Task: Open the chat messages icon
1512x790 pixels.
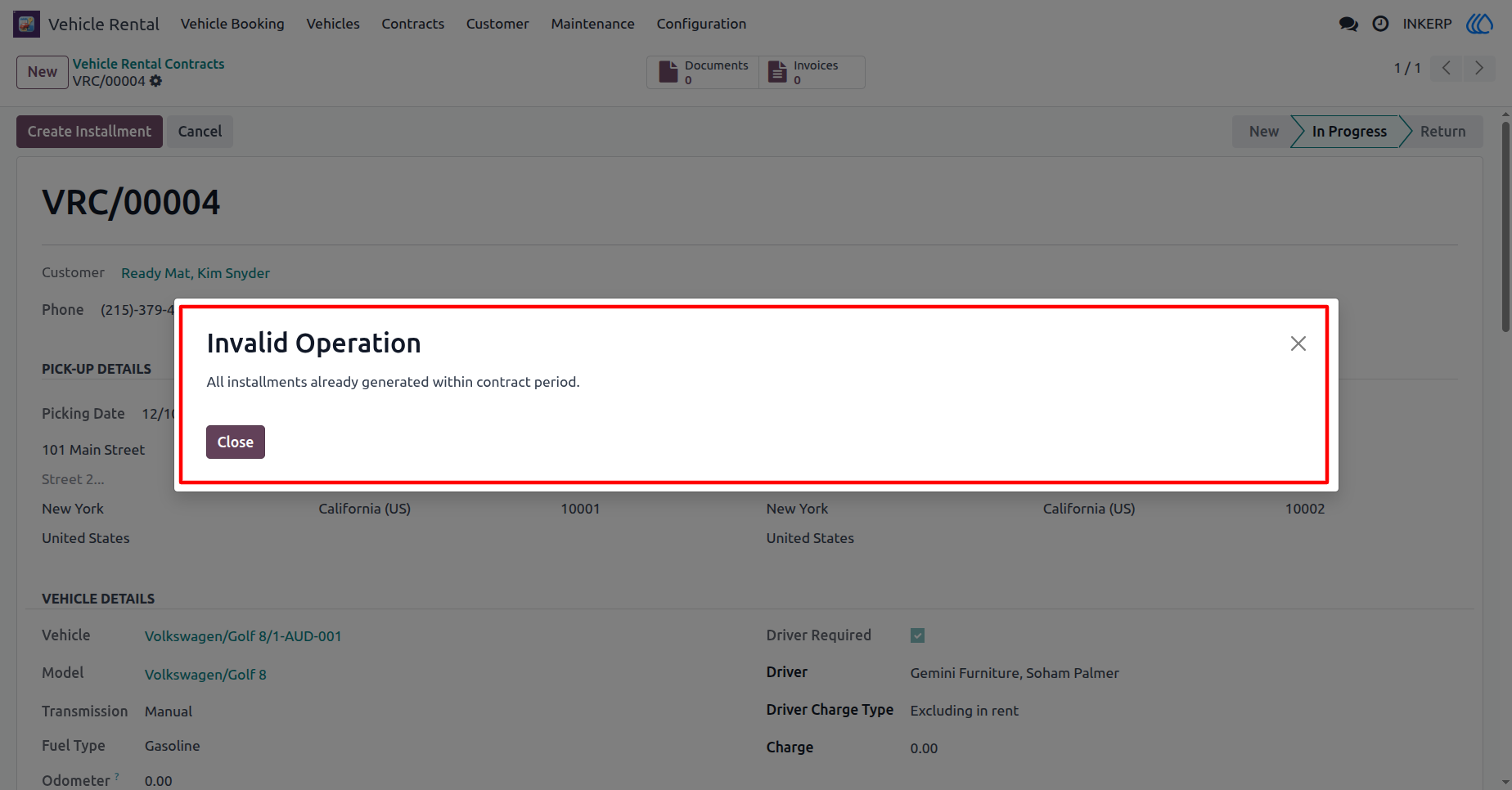Action: [x=1348, y=24]
